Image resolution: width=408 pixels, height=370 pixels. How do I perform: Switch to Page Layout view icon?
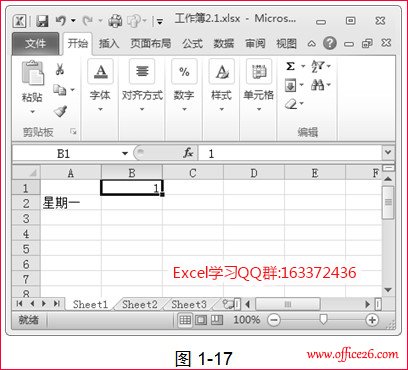201,320
